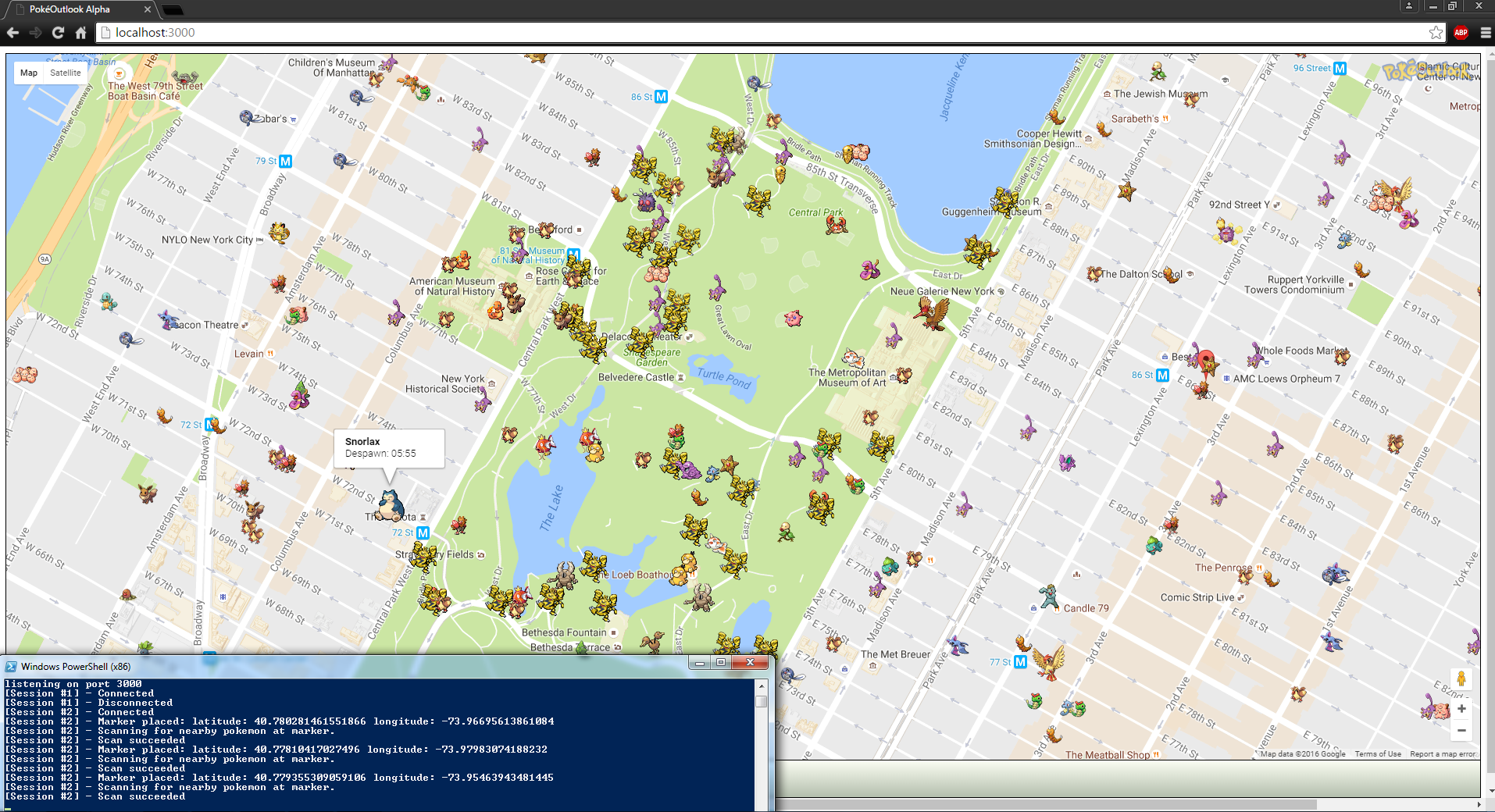The height and width of the screenshot is (812, 1495).
Task: Click the castle icon beside Belvedere Castle
Action: pyautogui.click(x=680, y=377)
